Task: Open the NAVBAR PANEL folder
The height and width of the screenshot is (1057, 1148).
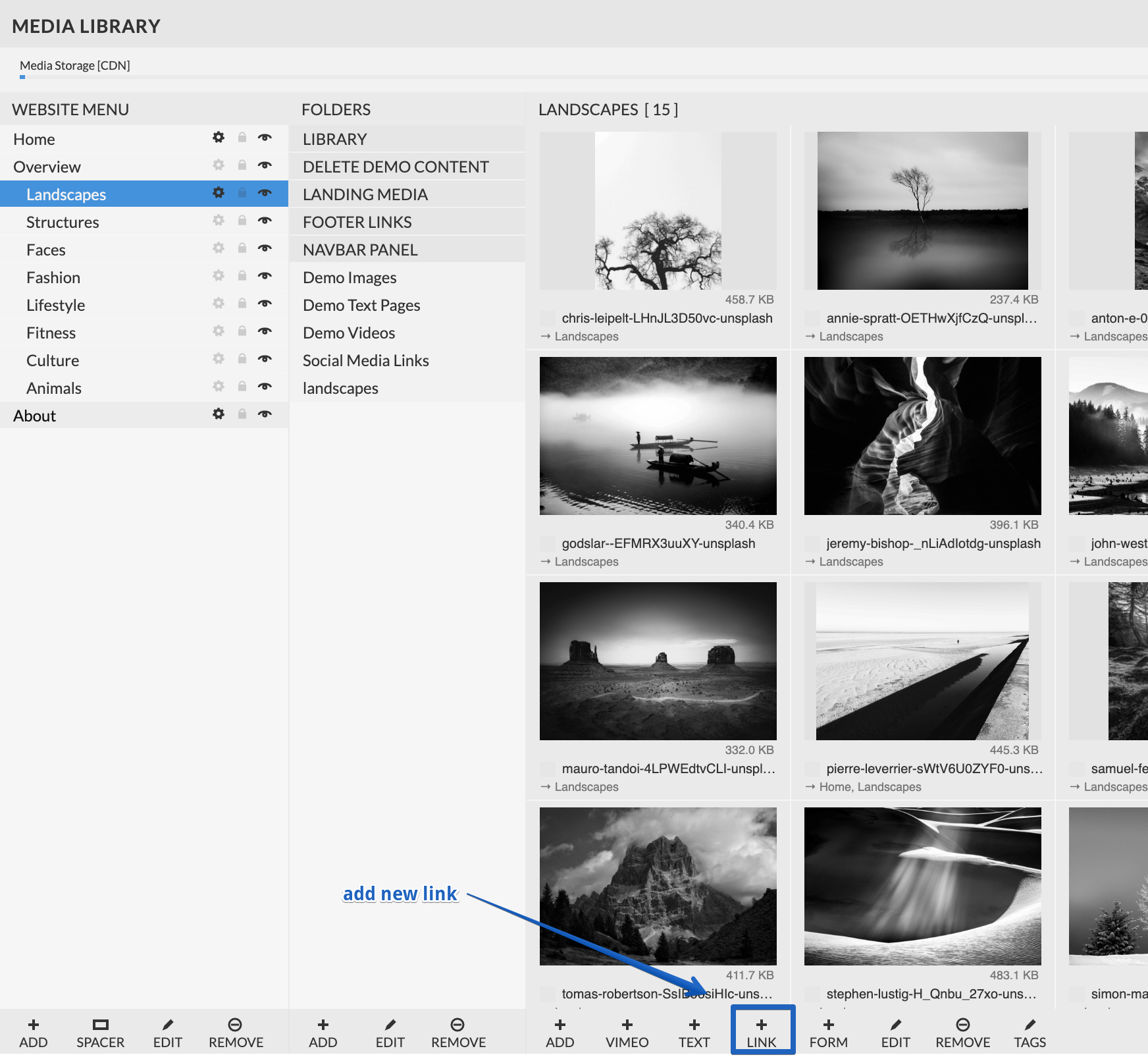Action: point(407,250)
